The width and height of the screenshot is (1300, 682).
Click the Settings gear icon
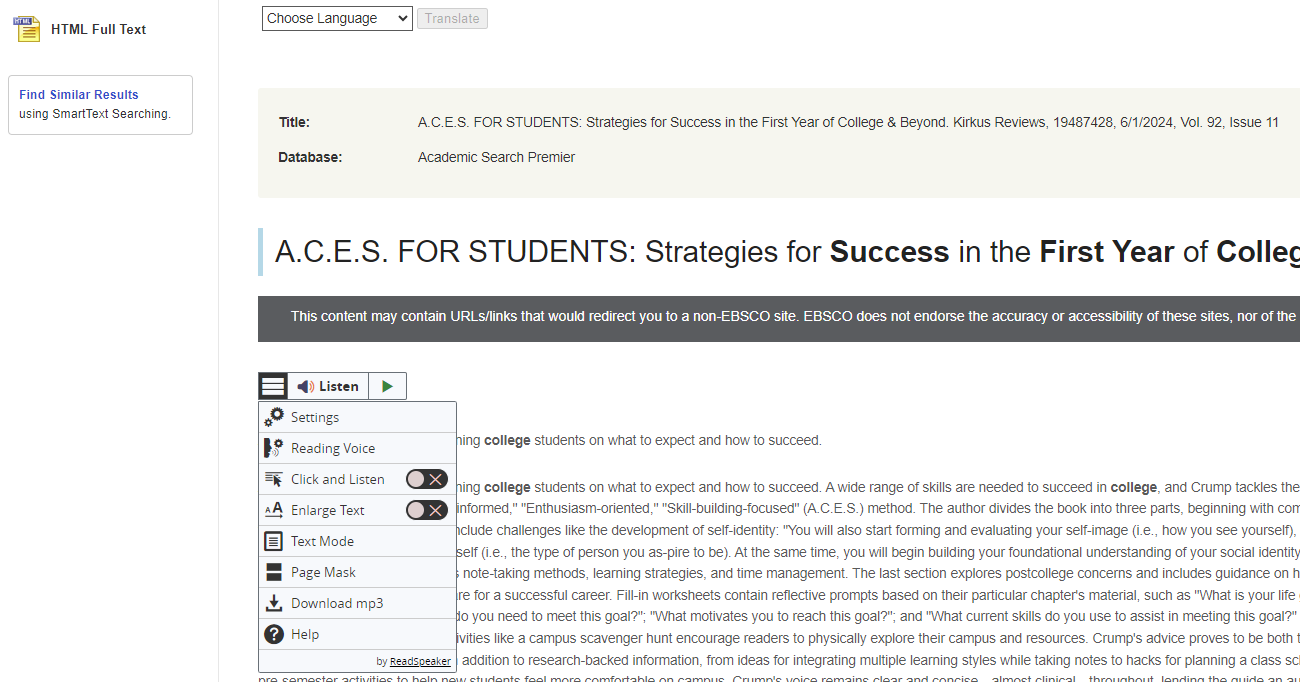click(274, 417)
